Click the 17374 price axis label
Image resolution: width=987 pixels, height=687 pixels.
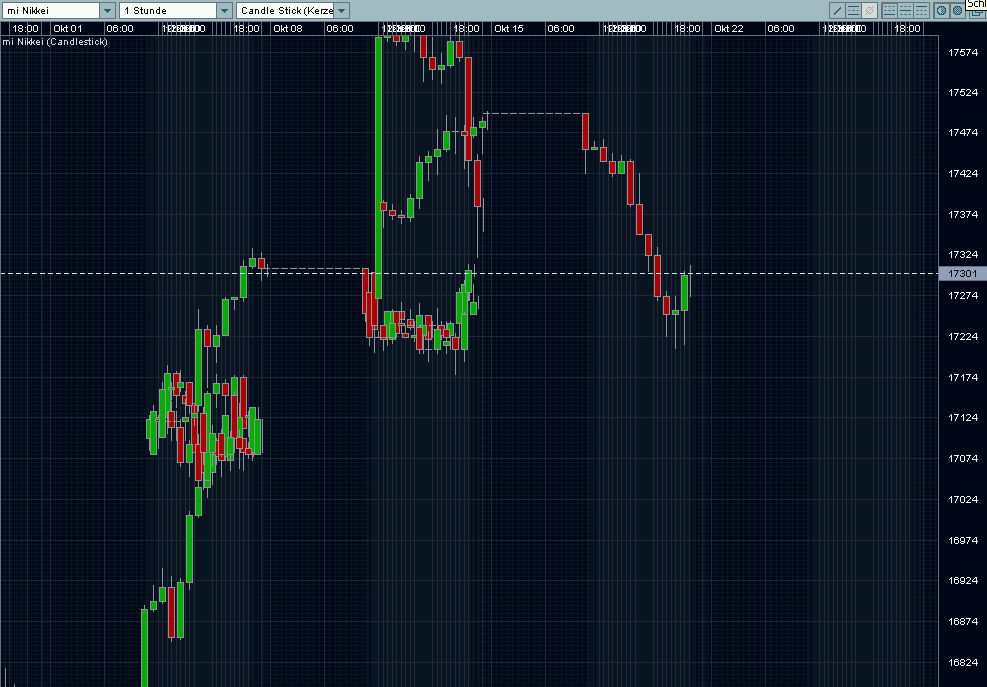[x=963, y=215]
